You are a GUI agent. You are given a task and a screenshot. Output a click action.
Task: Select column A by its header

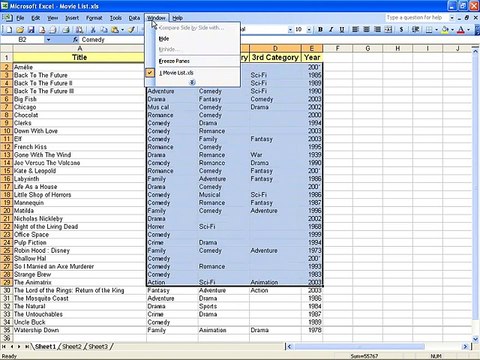point(79,49)
